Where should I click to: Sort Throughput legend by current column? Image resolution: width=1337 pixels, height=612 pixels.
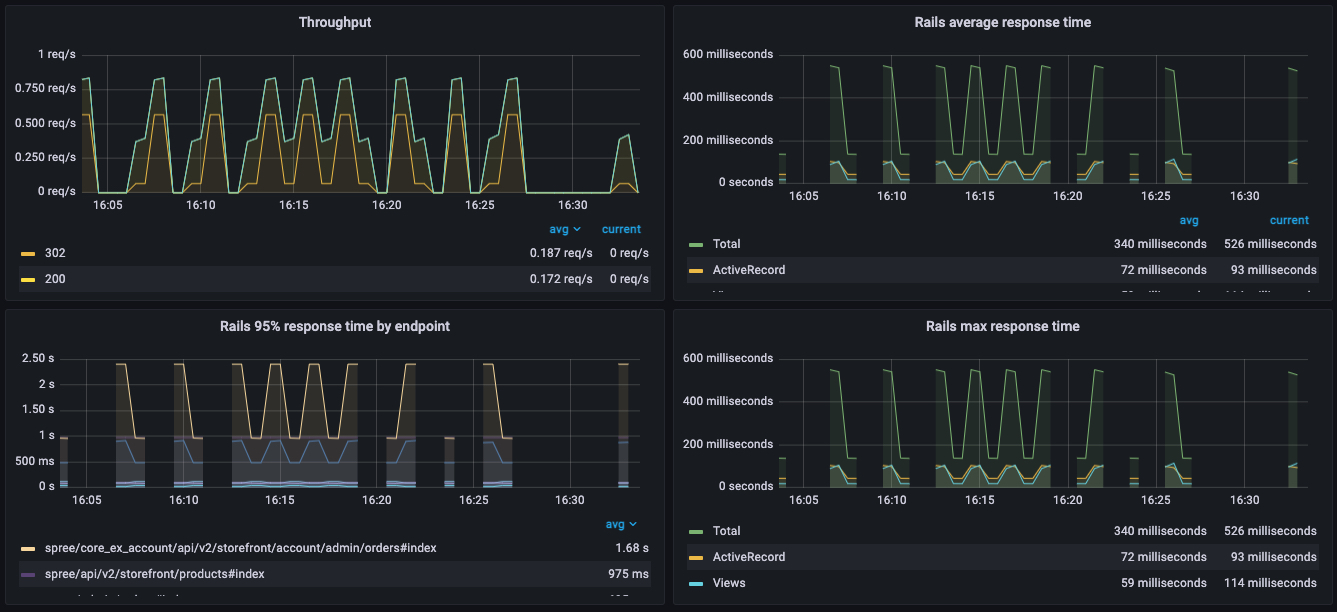621,229
